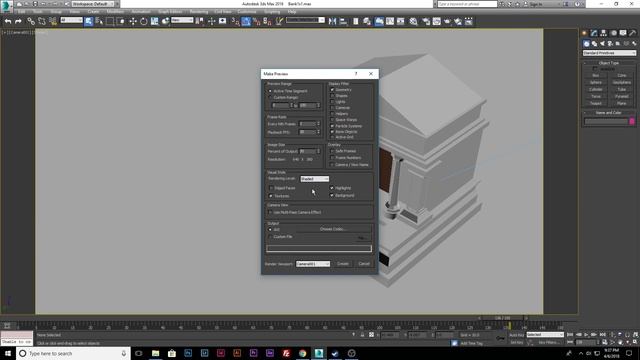Select the Shapes category icon
This screenshot has height=360, width=640.
(x=594, y=44)
